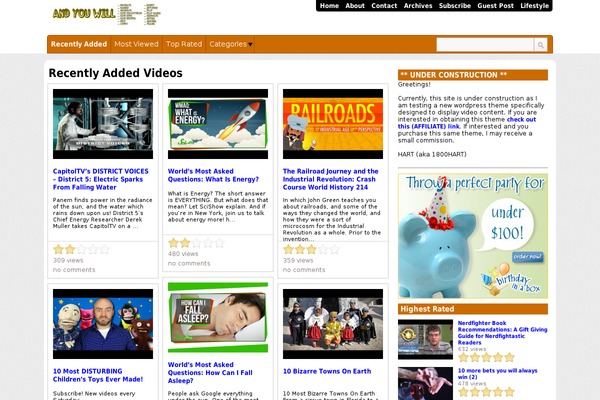Click the birthday in a box piggy bank ad
Image resolution: width=600 pixels, height=400 pixels.
point(473,236)
